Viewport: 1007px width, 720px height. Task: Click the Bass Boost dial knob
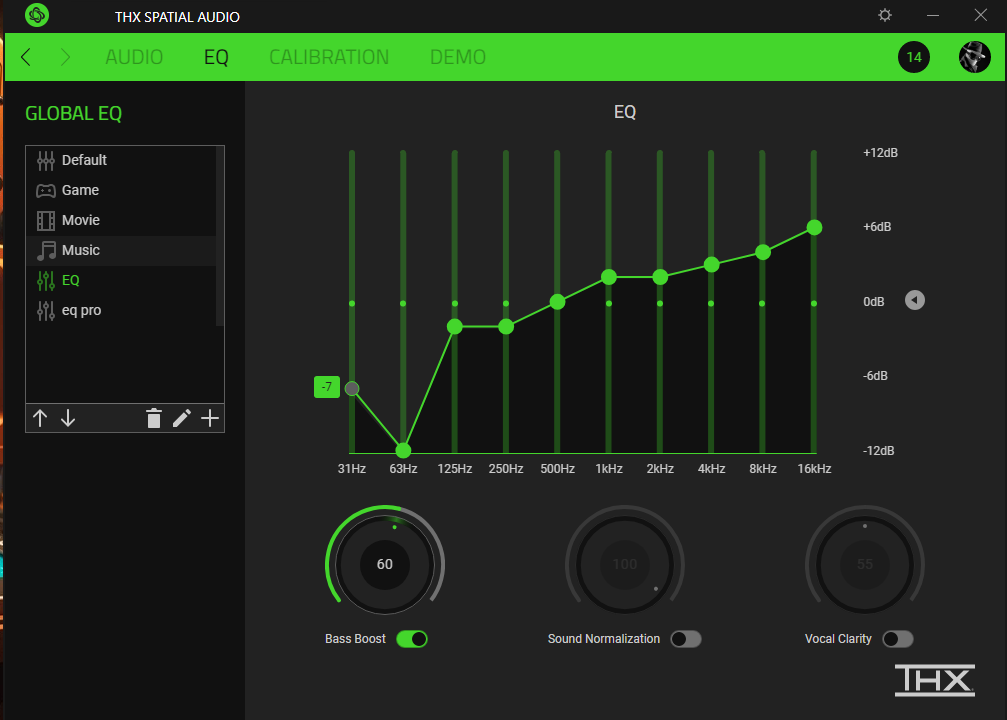[385, 564]
